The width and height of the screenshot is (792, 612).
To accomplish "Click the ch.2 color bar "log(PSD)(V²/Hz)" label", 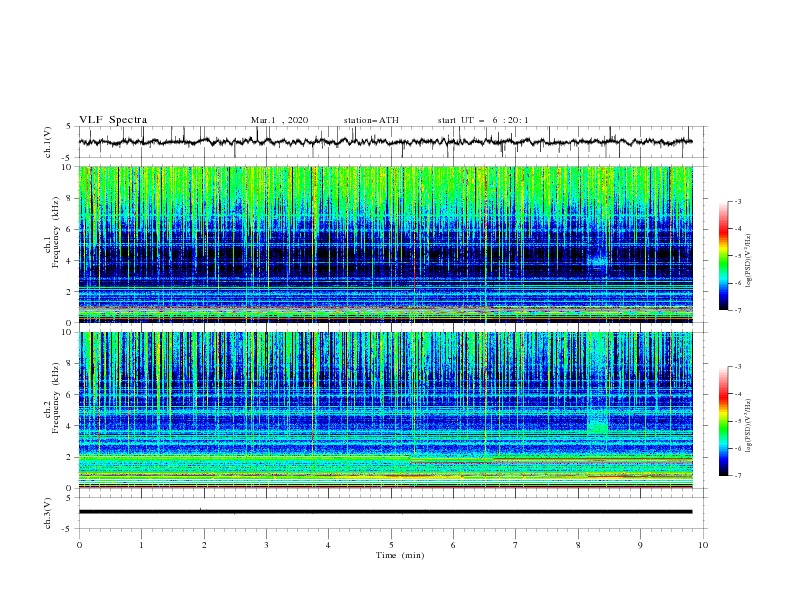I will (x=749, y=426).
